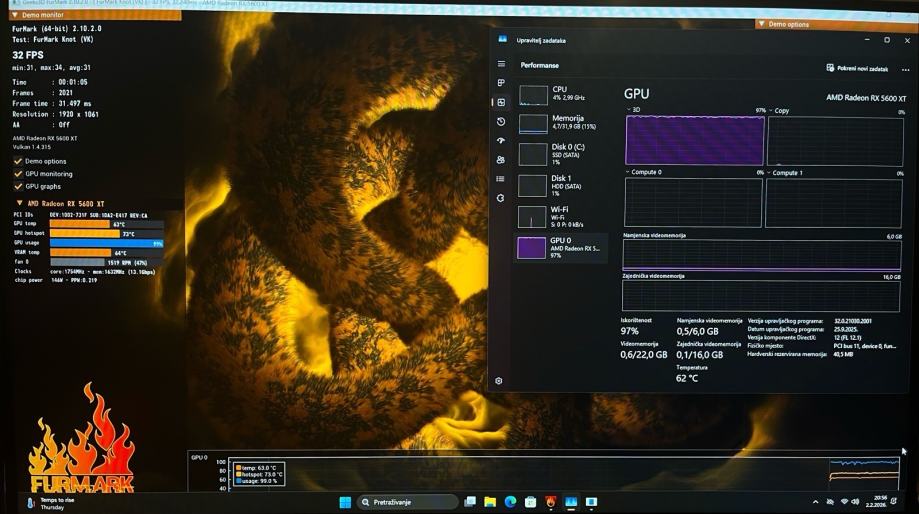
Task: Open the Services page icon in sidebar
Action: pyautogui.click(x=500, y=198)
